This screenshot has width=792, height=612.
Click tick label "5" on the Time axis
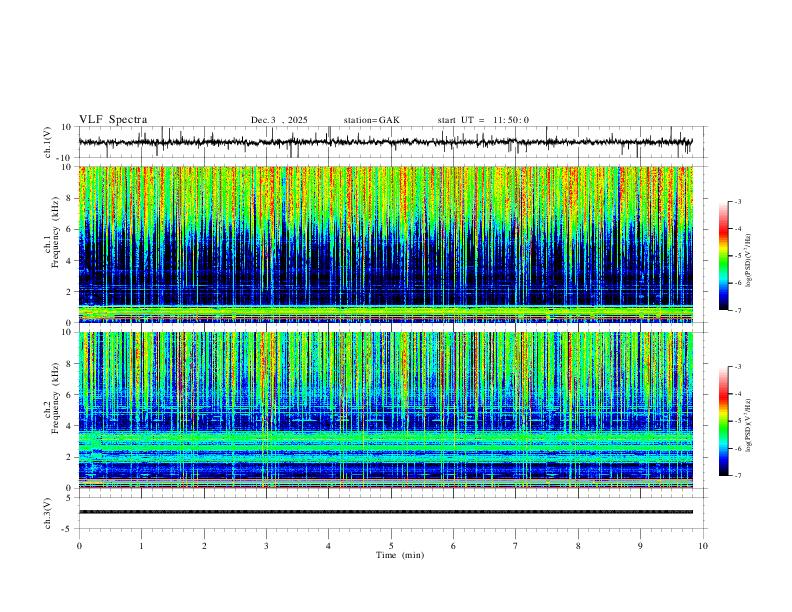click(x=391, y=546)
